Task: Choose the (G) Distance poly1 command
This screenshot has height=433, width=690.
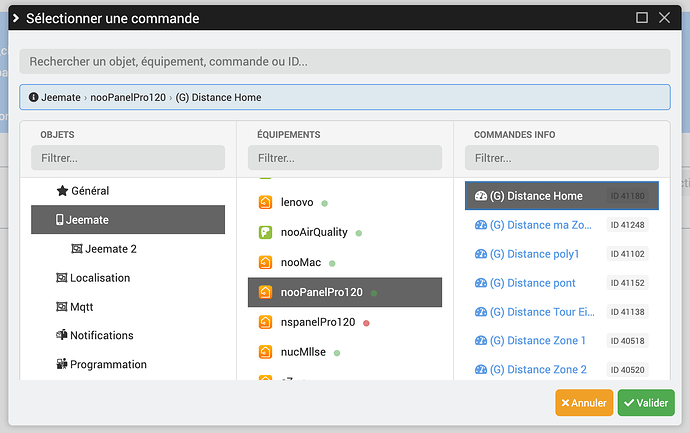Action: tap(562, 254)
